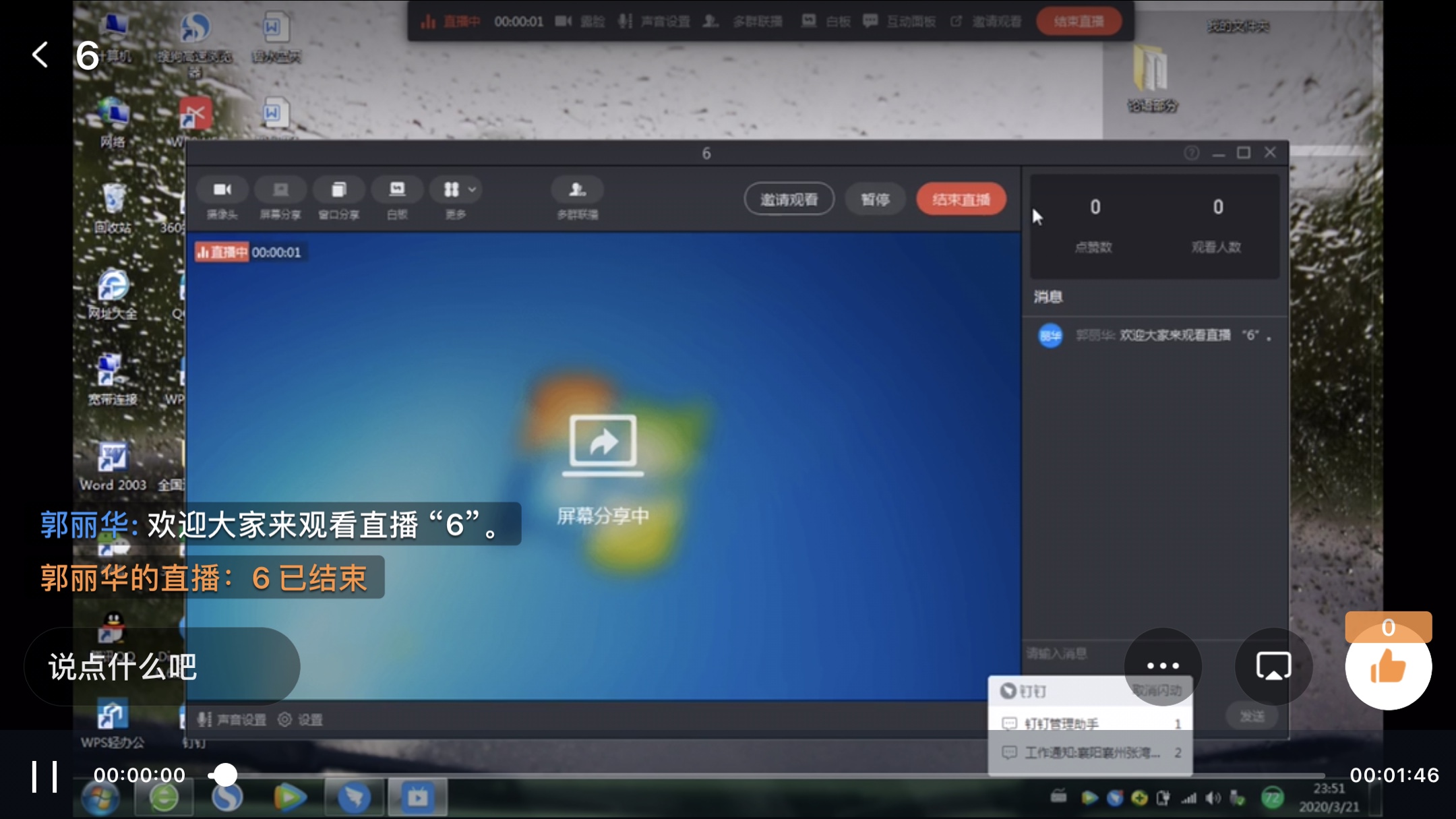Click the video progress slider knob

(224, 775)
